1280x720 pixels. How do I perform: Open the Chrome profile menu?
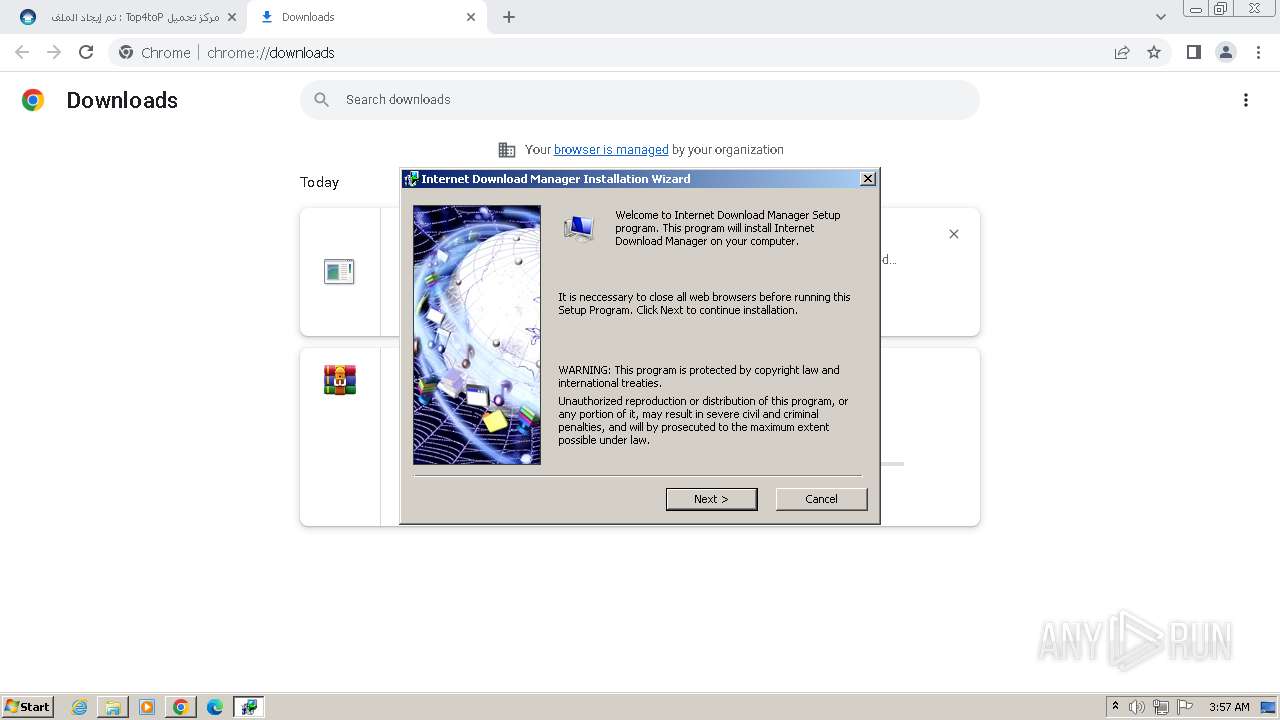point(1226,52)
